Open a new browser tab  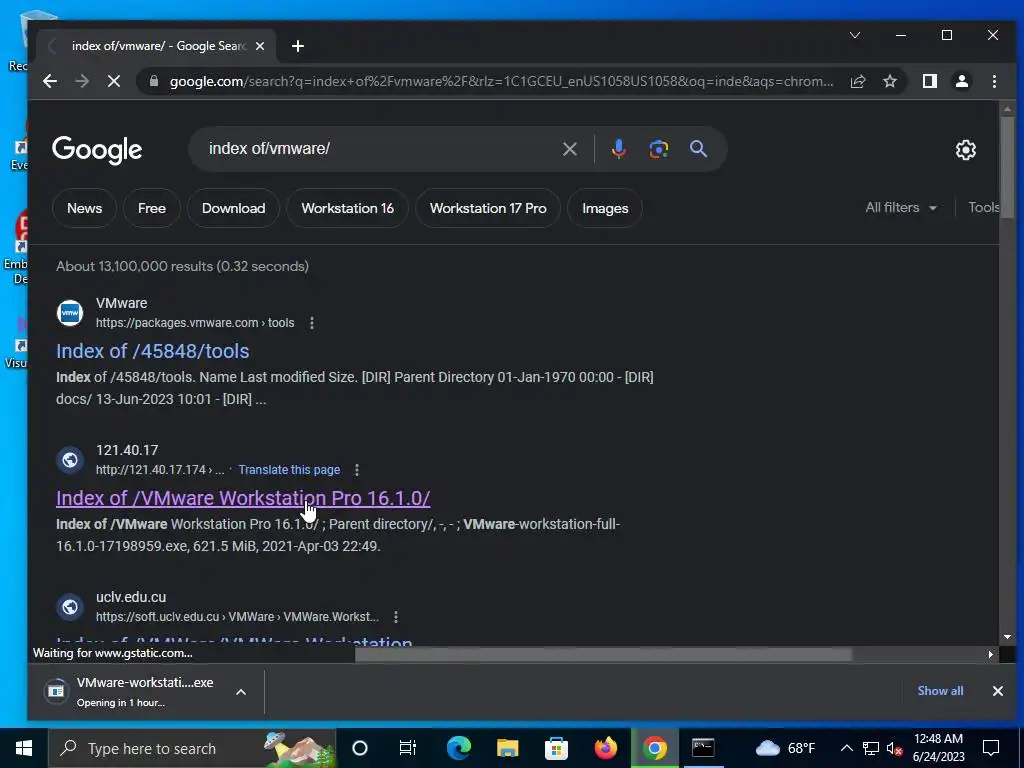pos(298,46)
